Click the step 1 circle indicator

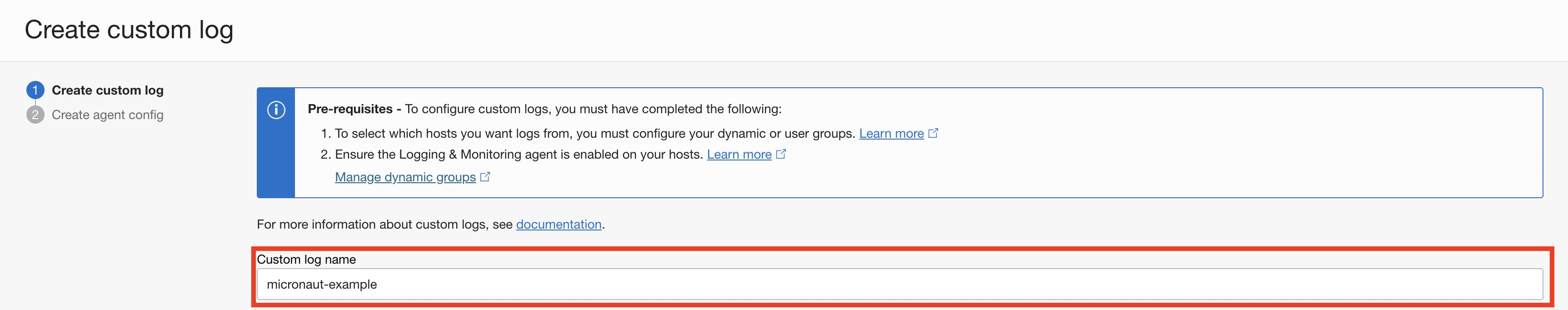[x=35, y=90]
